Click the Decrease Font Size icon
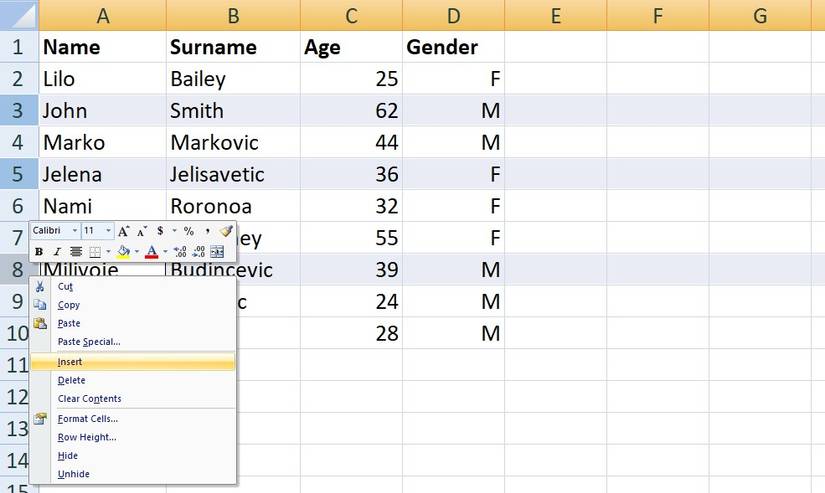The image size is (825, 493). [x=142, y=231]
